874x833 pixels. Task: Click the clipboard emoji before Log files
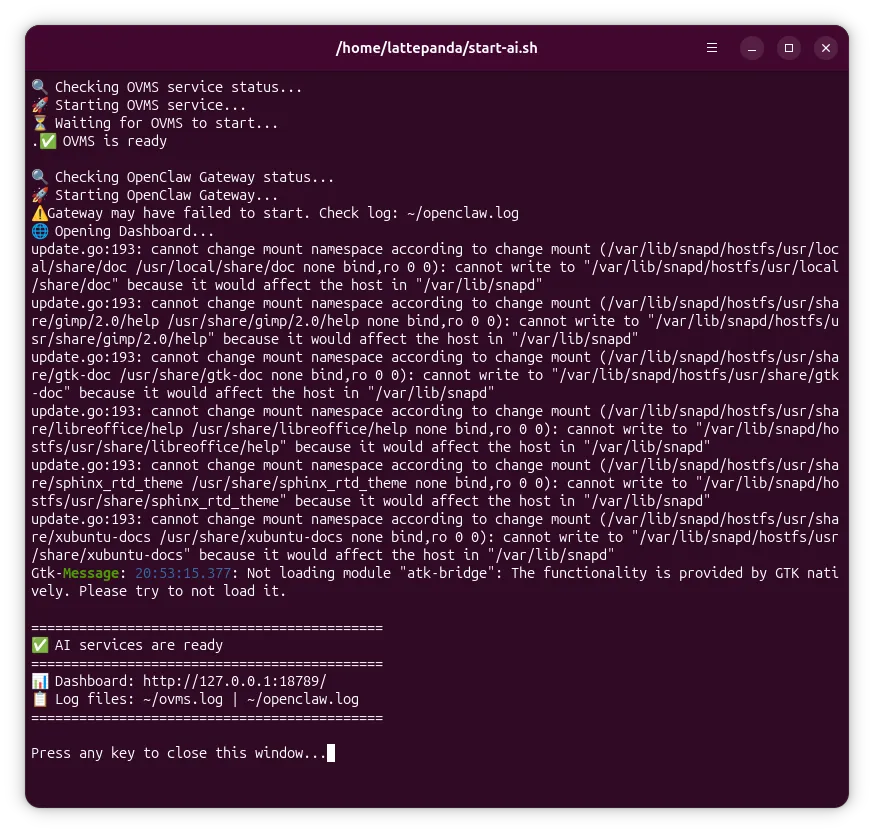(x=40, y=699)
